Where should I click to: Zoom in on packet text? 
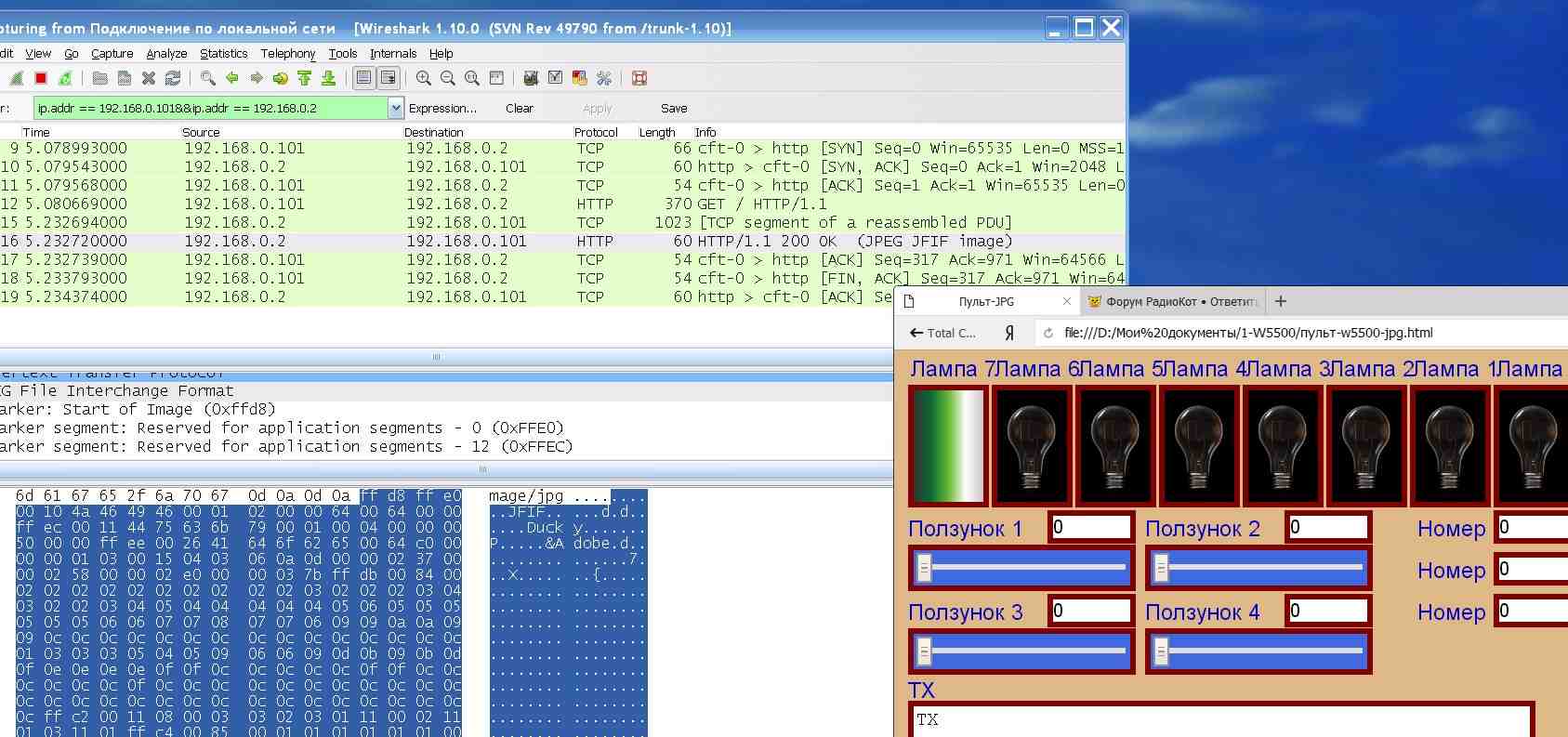tap(424, 78)
